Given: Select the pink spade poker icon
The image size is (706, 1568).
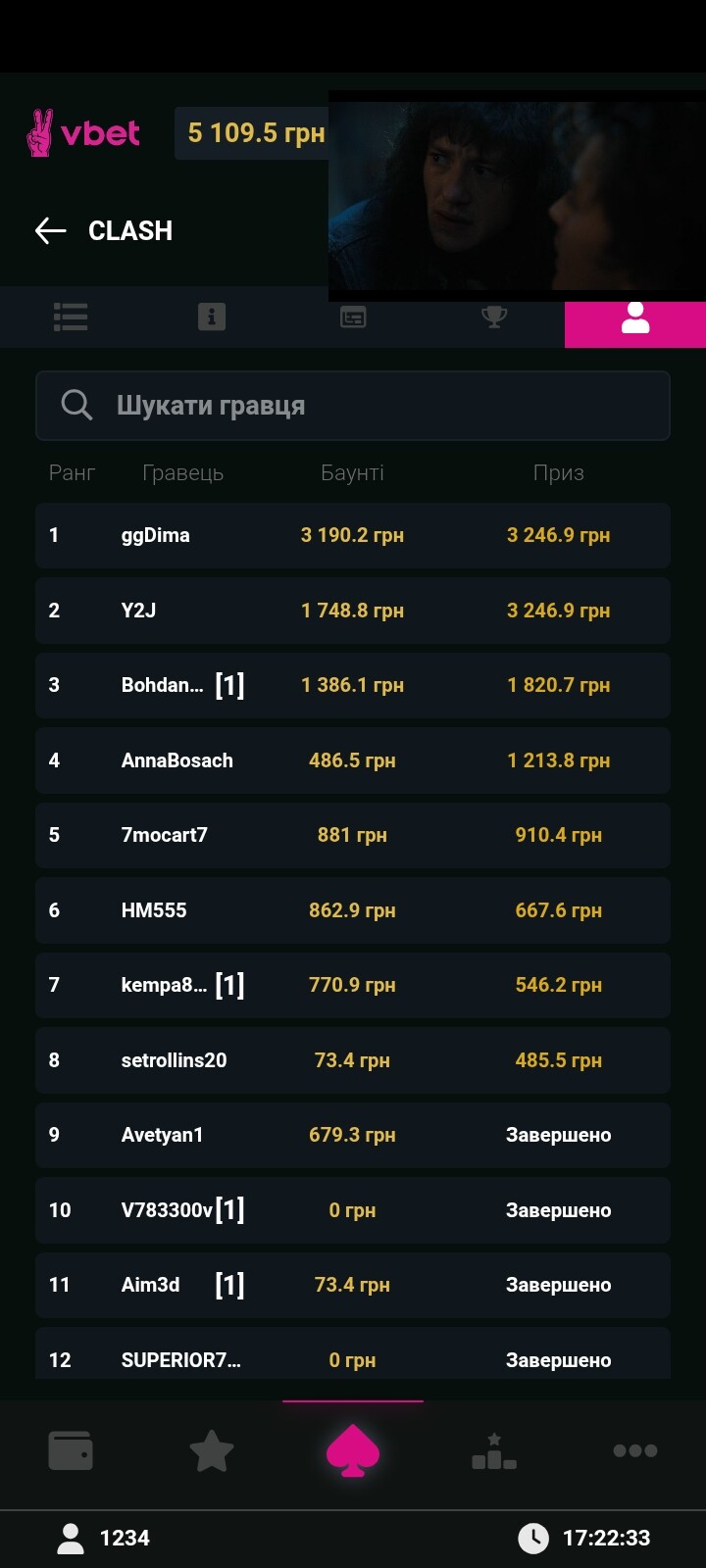Looking at the screenshot, I should (x=353, y=1450).
